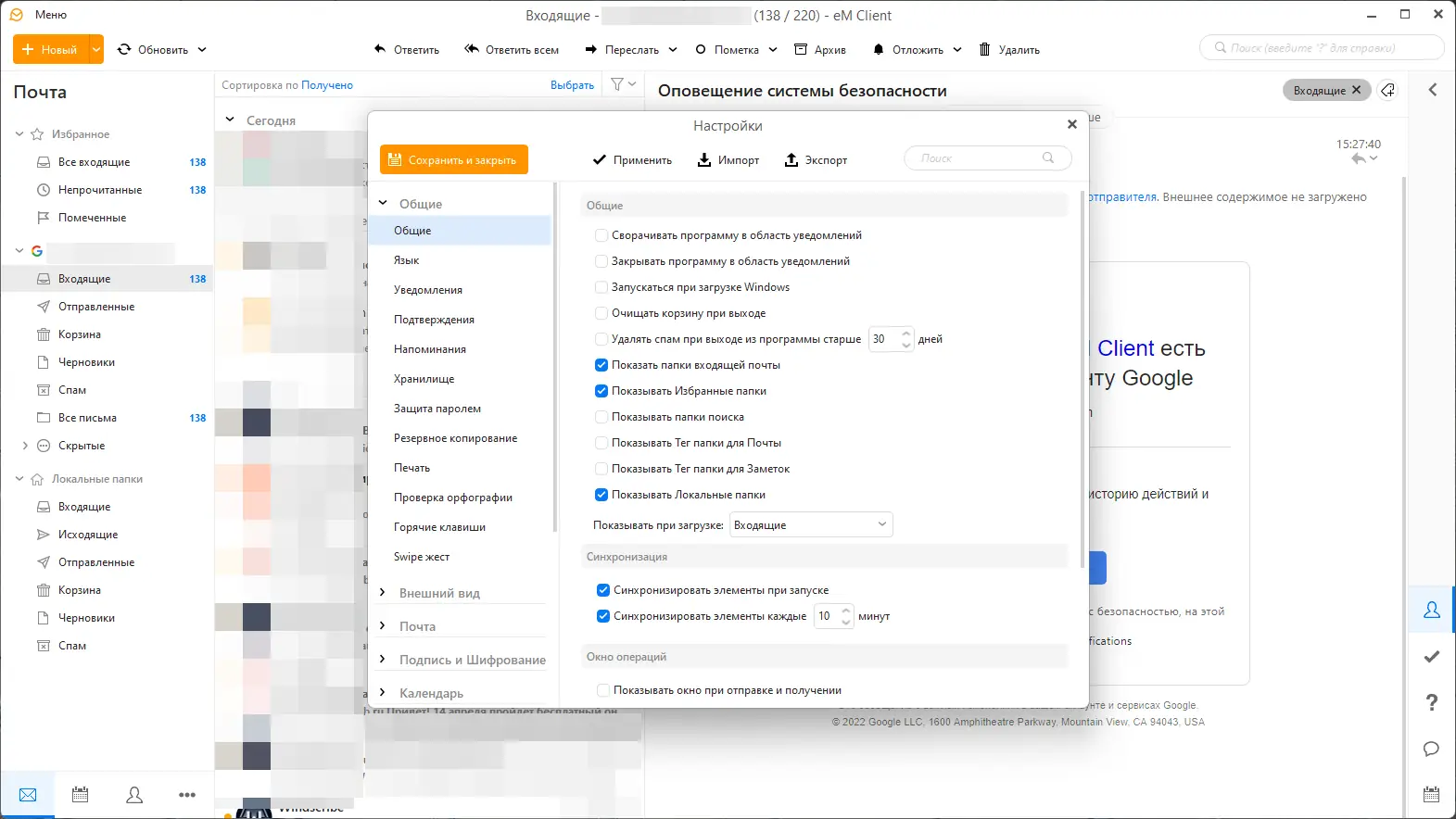Click Импорт settings button
1456x819 pixels.
(x=728, y=159)
